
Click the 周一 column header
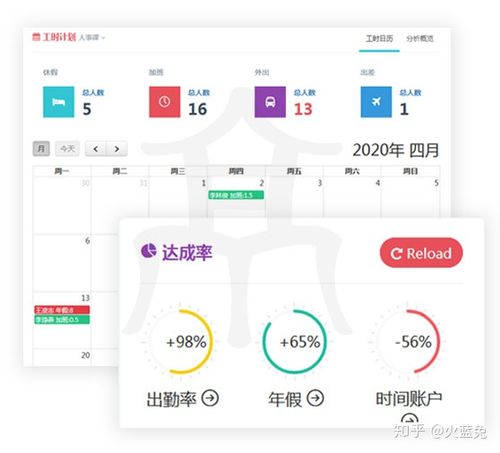62,171
